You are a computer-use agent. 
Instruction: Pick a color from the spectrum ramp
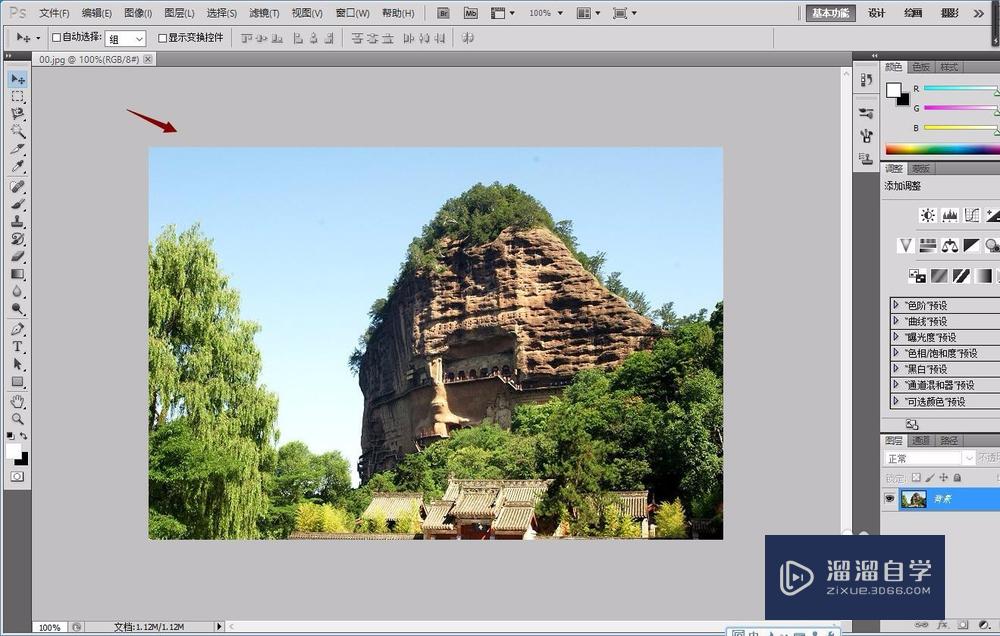point(943,149)
